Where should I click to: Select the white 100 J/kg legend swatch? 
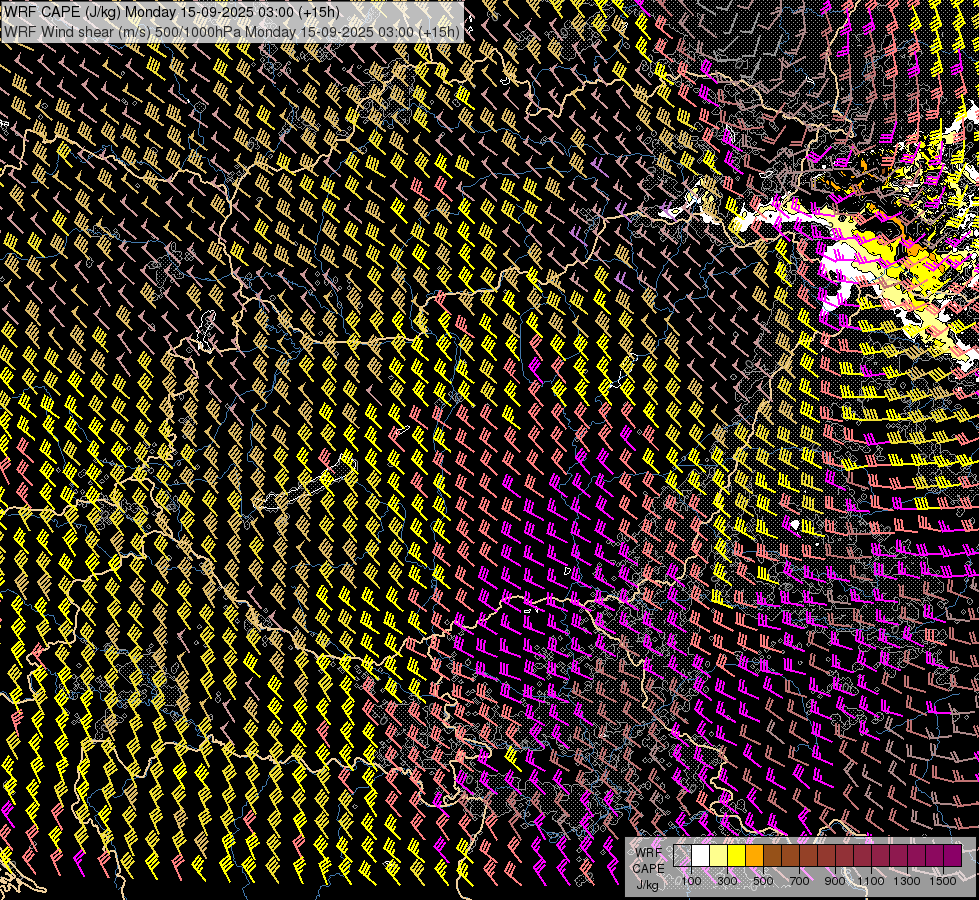tap(701, 855)
